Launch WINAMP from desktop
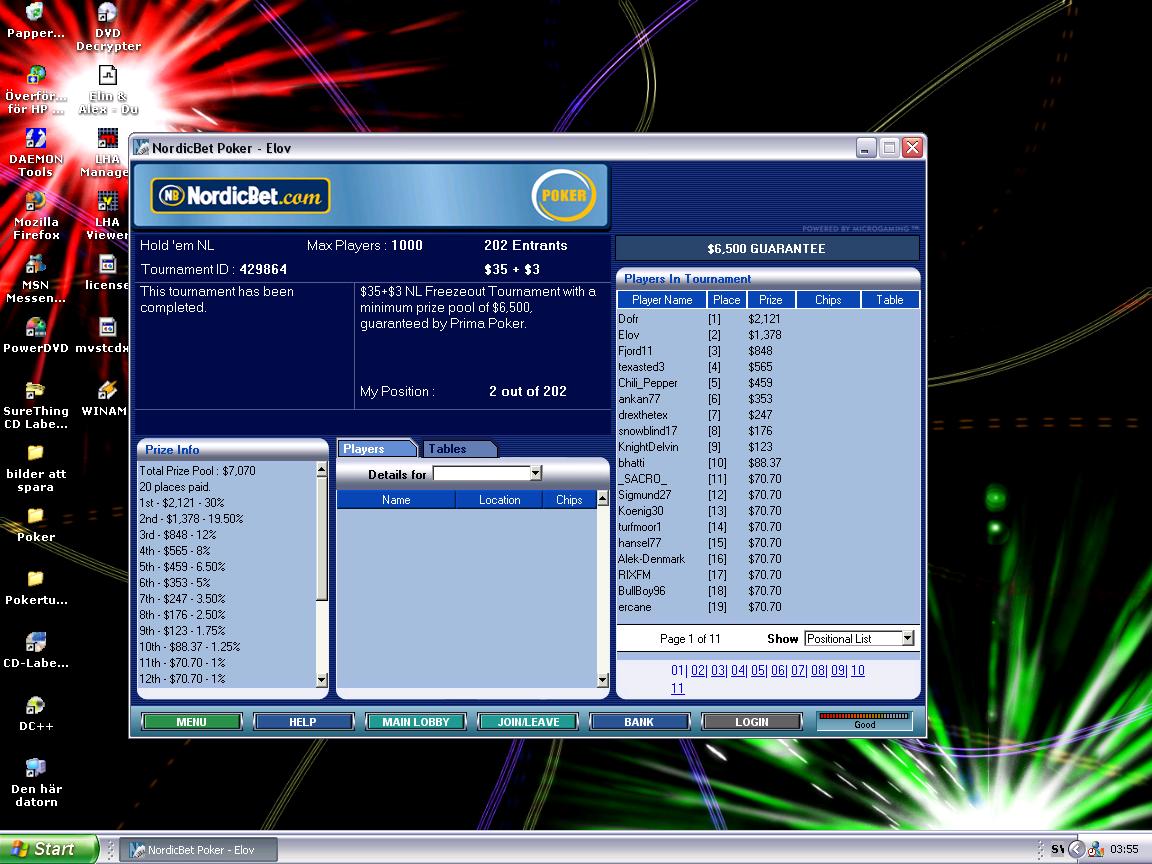This screenshot has height=864, width=1152. coord(104,399)
